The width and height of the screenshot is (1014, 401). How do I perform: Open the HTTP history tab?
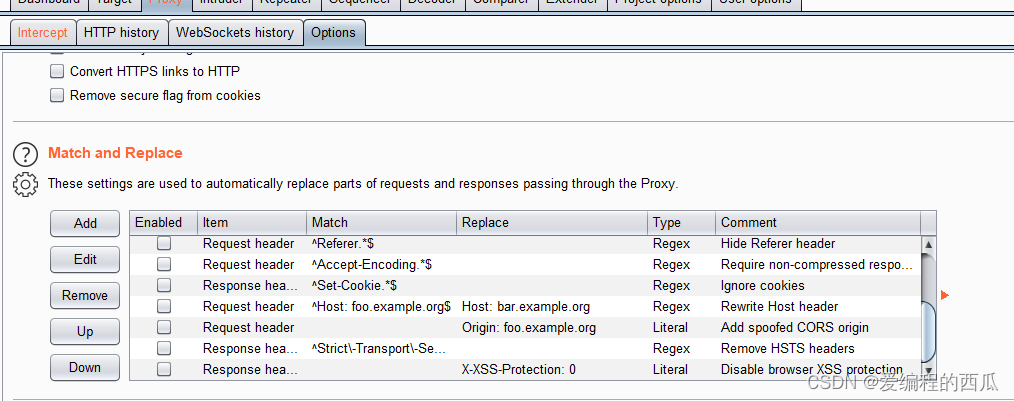pos(122,32)
